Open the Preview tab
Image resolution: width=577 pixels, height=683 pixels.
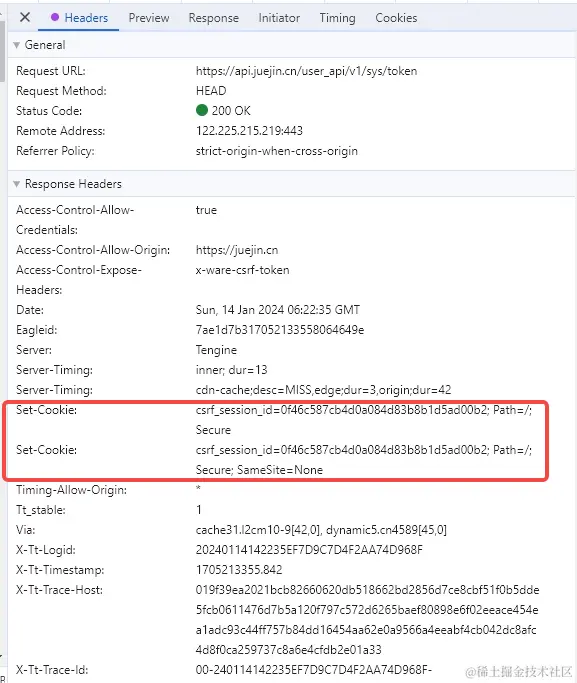pyautogui.click(x=149, y=18)
